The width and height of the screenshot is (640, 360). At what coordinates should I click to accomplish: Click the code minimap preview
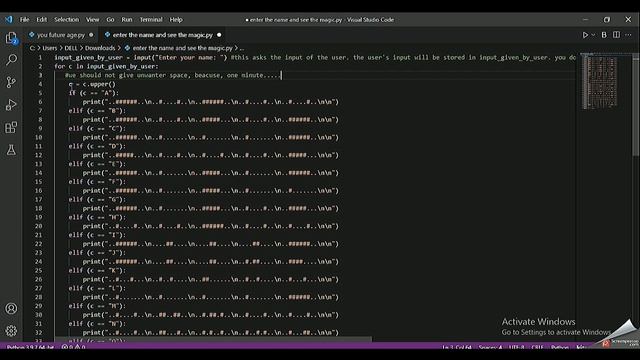coord(599,82)
